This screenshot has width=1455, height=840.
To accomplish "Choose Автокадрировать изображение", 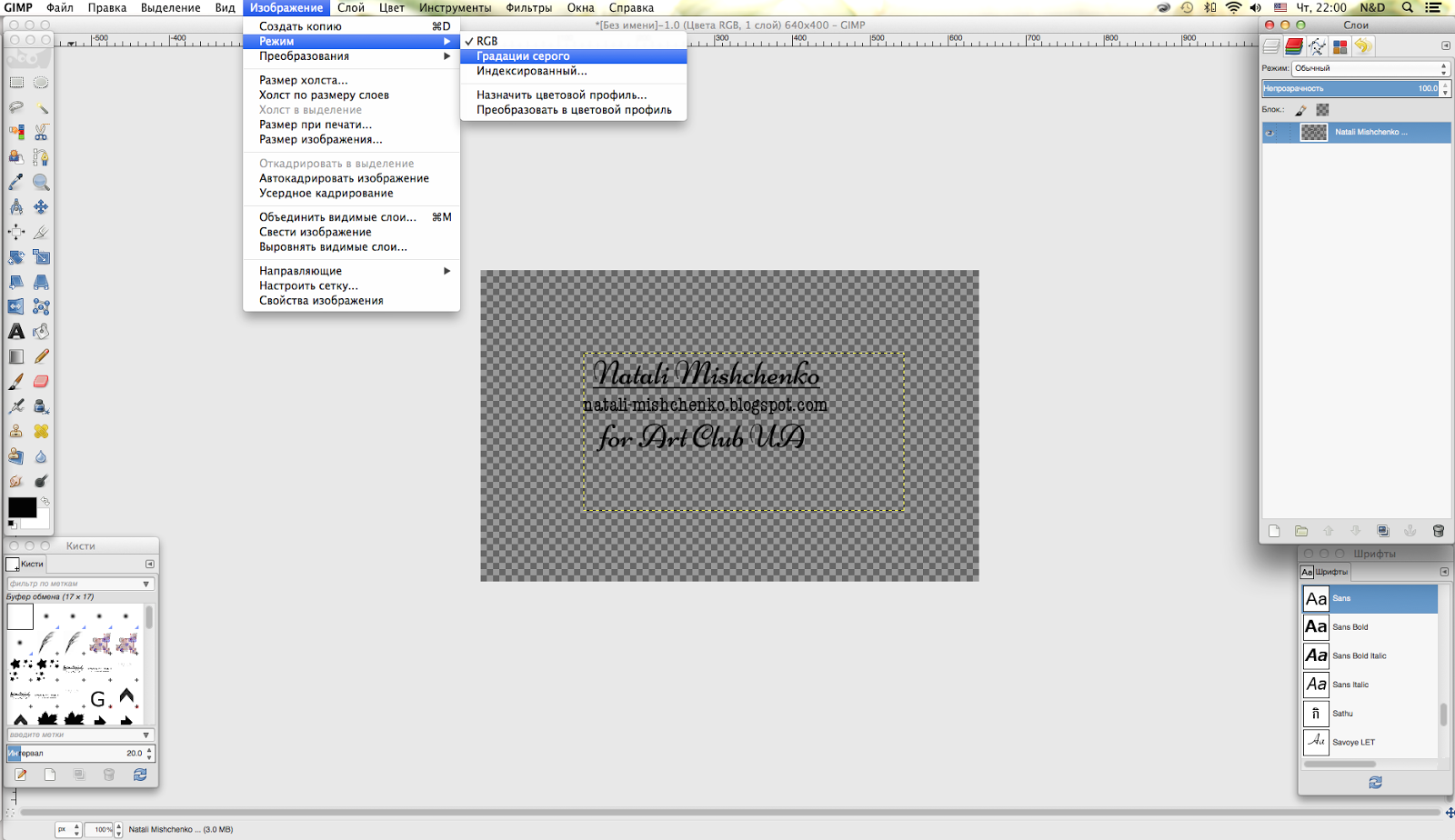I will 344,178.
